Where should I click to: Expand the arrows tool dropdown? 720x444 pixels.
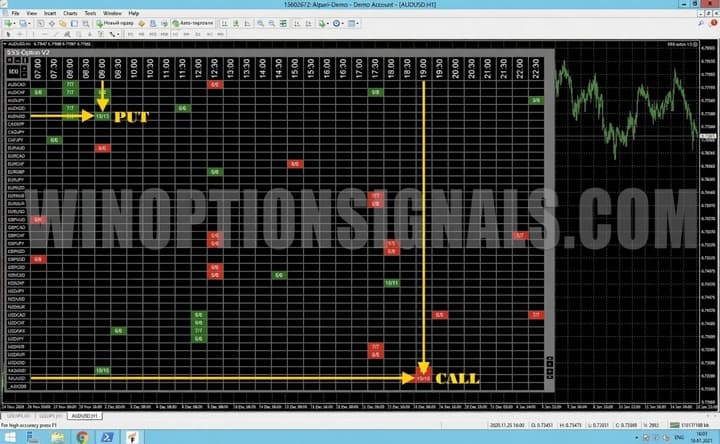coord(118,34)
